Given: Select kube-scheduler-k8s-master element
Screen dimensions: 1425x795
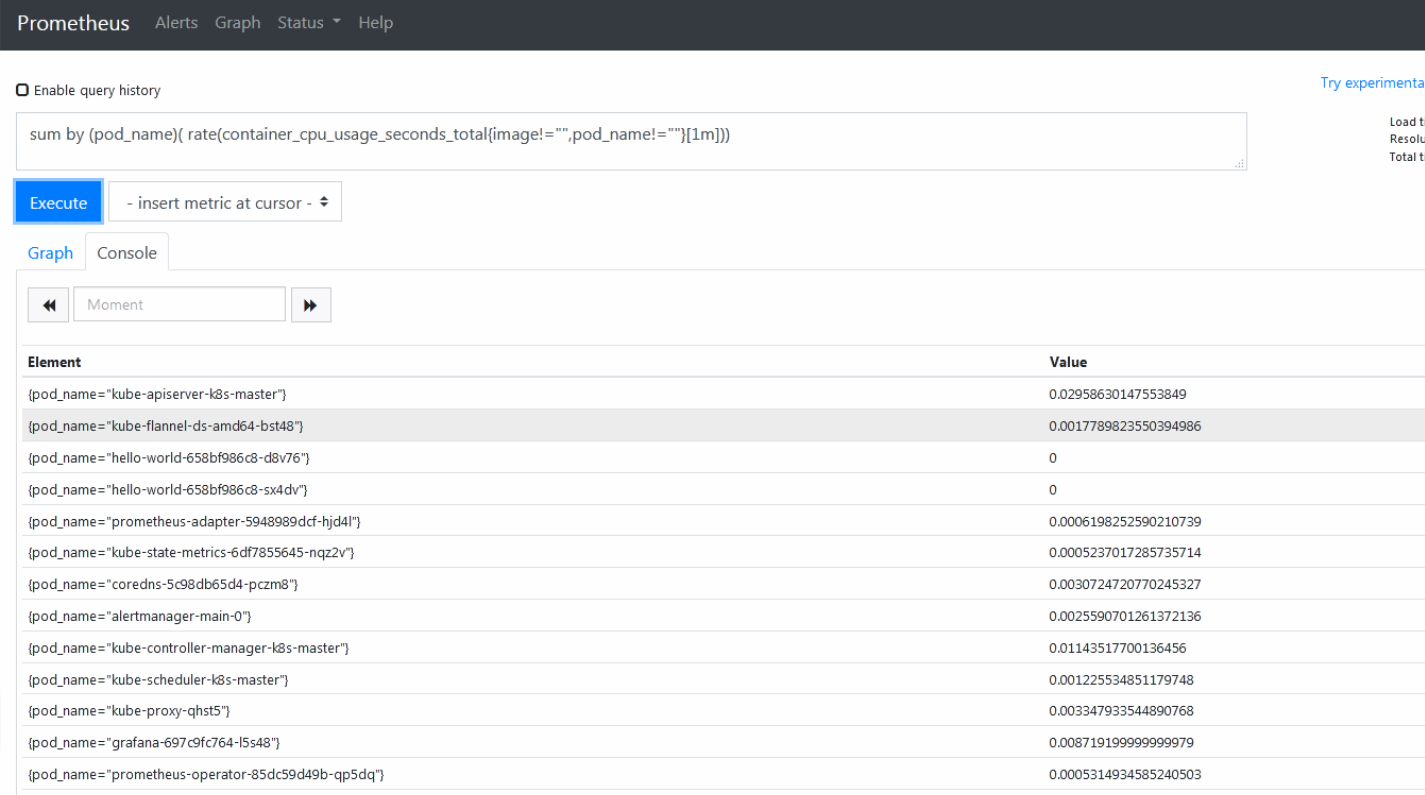Looking at the screenshot, I should pos(158,680).
